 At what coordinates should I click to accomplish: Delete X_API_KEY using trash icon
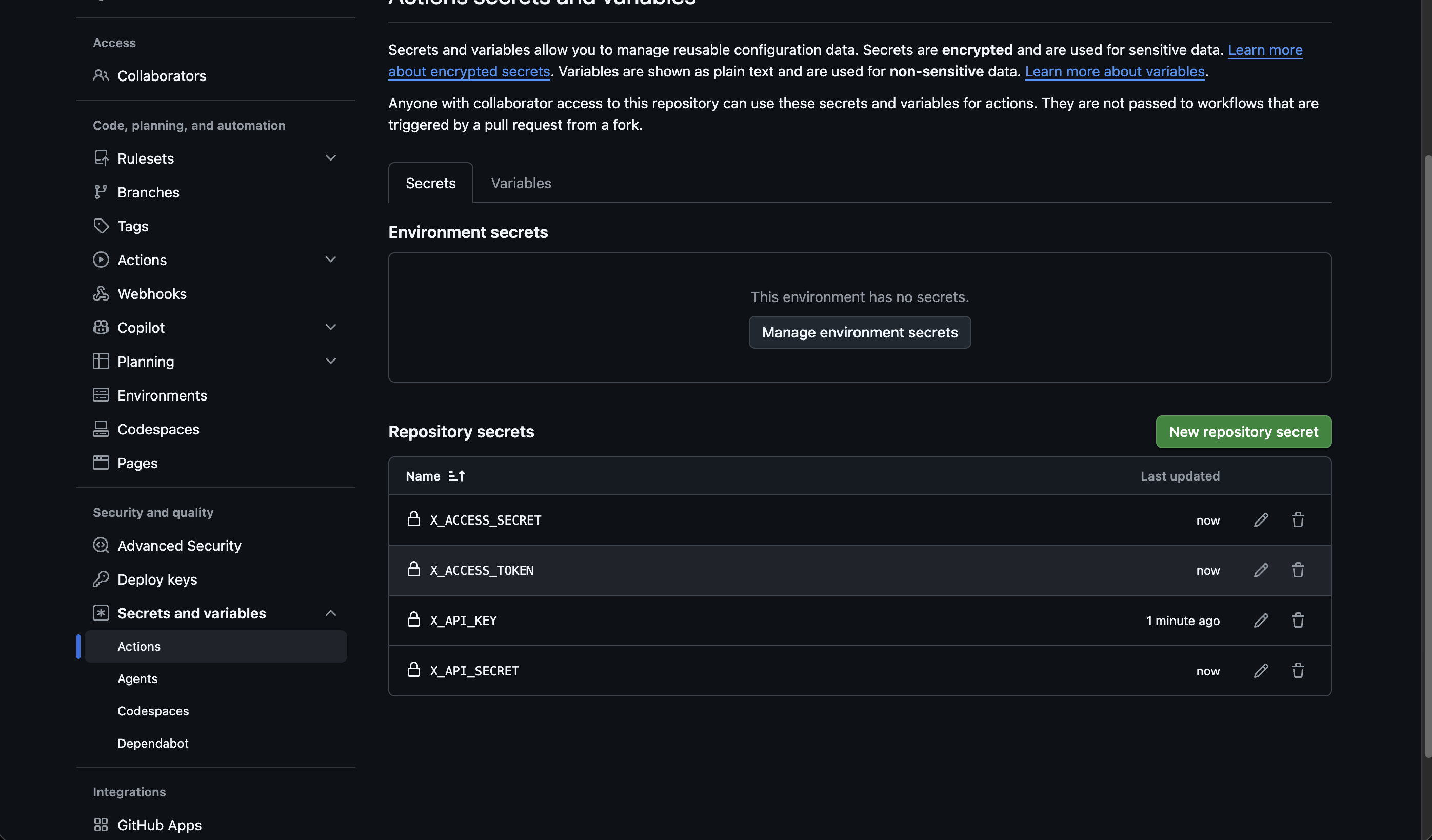pos(1297,620)
